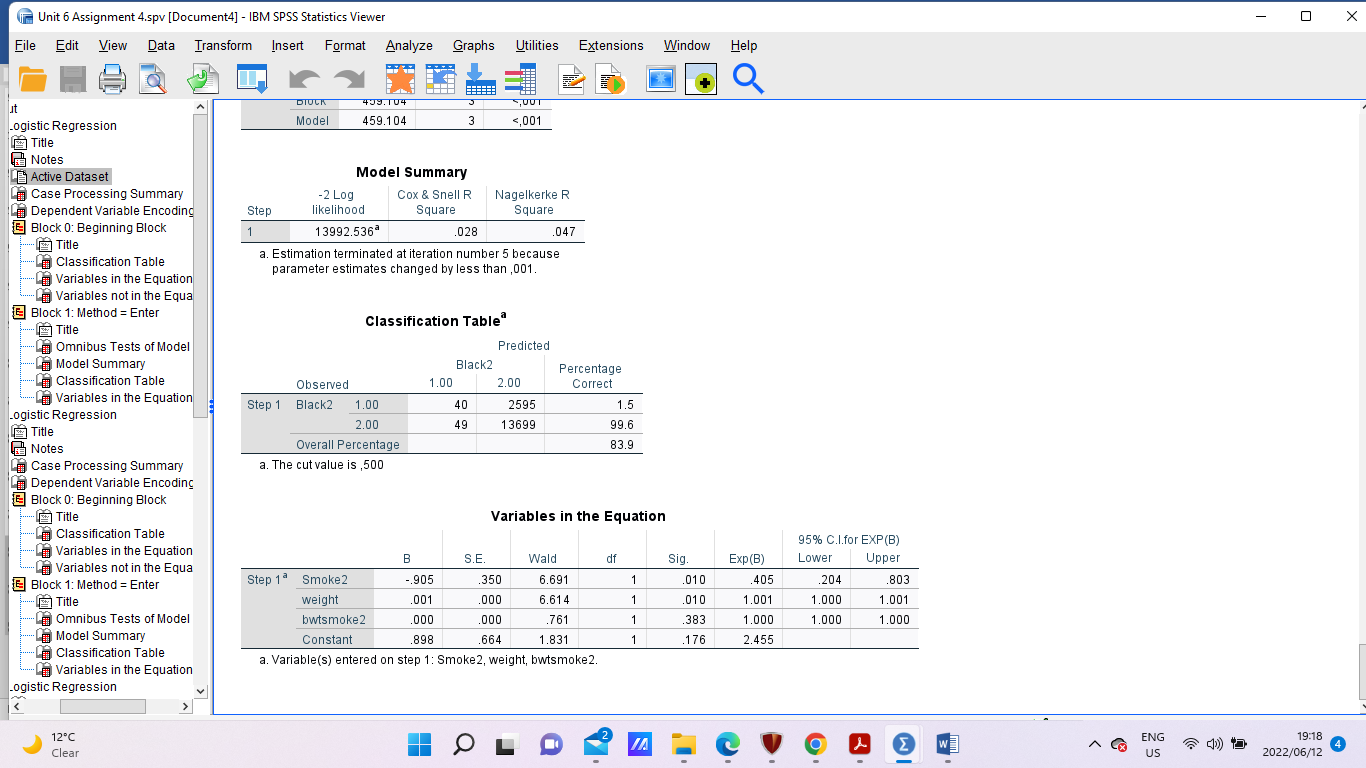
Task: Open a file using the toolbar icon
Action: (x=33, y=79)
